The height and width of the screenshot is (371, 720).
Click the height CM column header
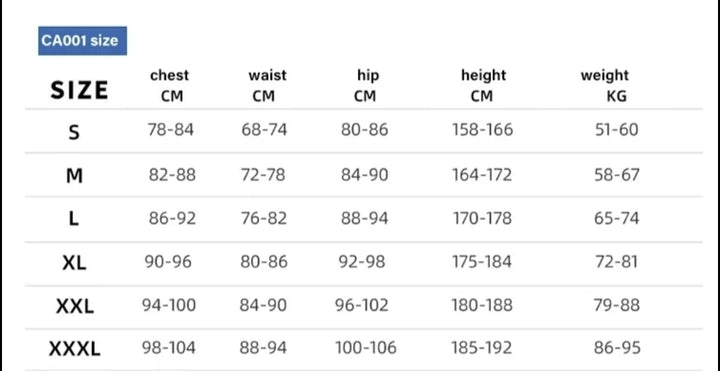coord(483,85)
